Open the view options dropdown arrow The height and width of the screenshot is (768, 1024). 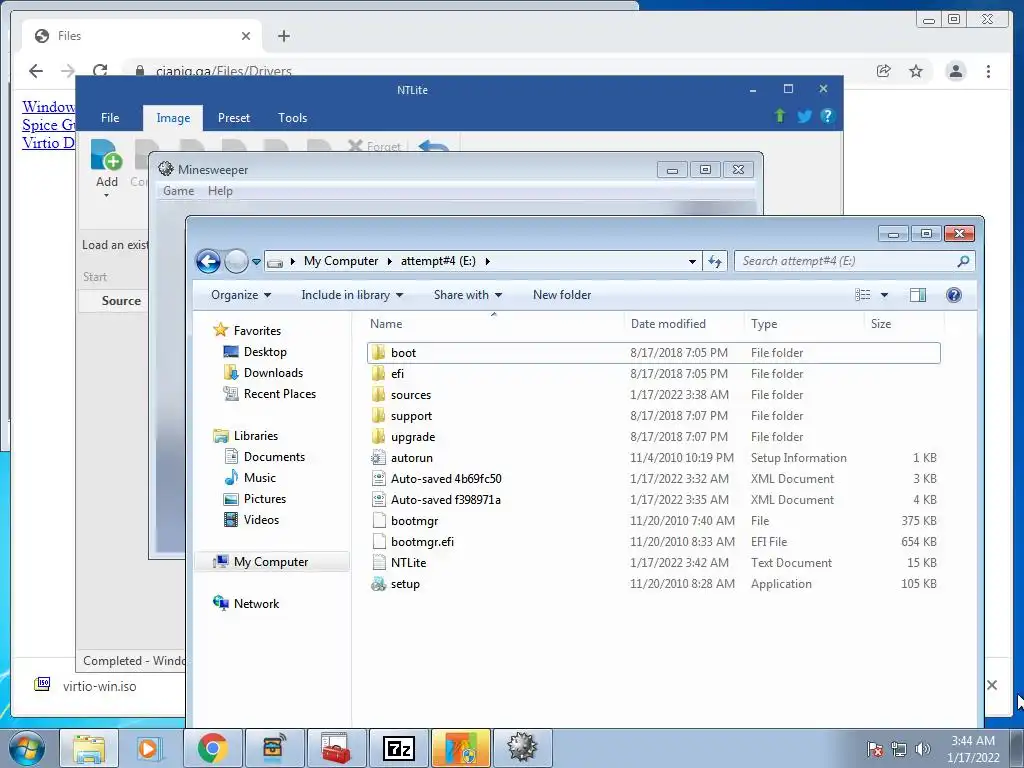[884, 295]
